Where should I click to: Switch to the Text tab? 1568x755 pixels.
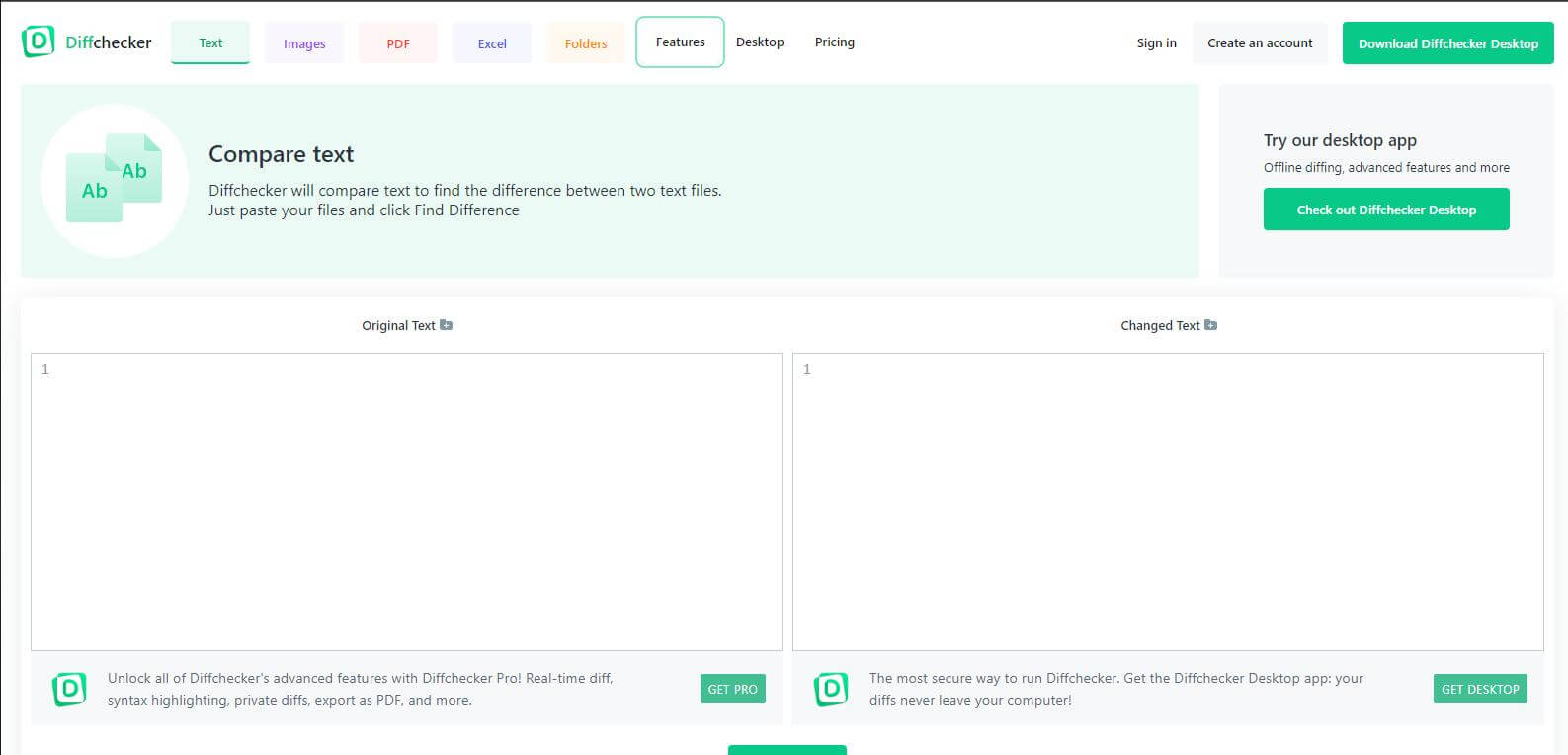point(210,42)
